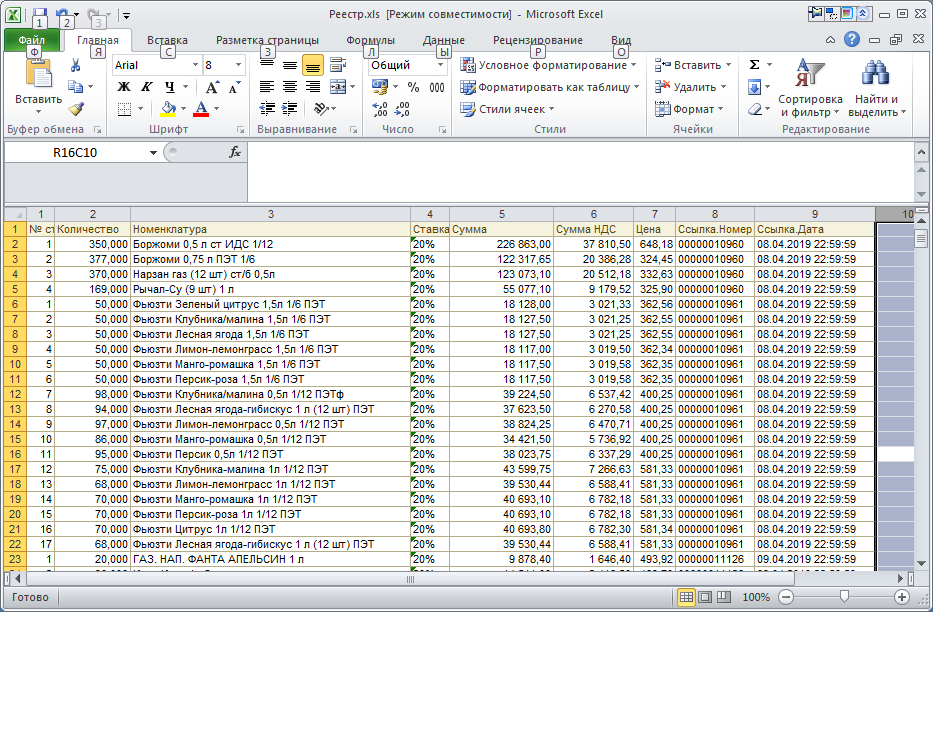Toggle top vertical alignment
Screen dimensions: 933x756
coord(267,65)
